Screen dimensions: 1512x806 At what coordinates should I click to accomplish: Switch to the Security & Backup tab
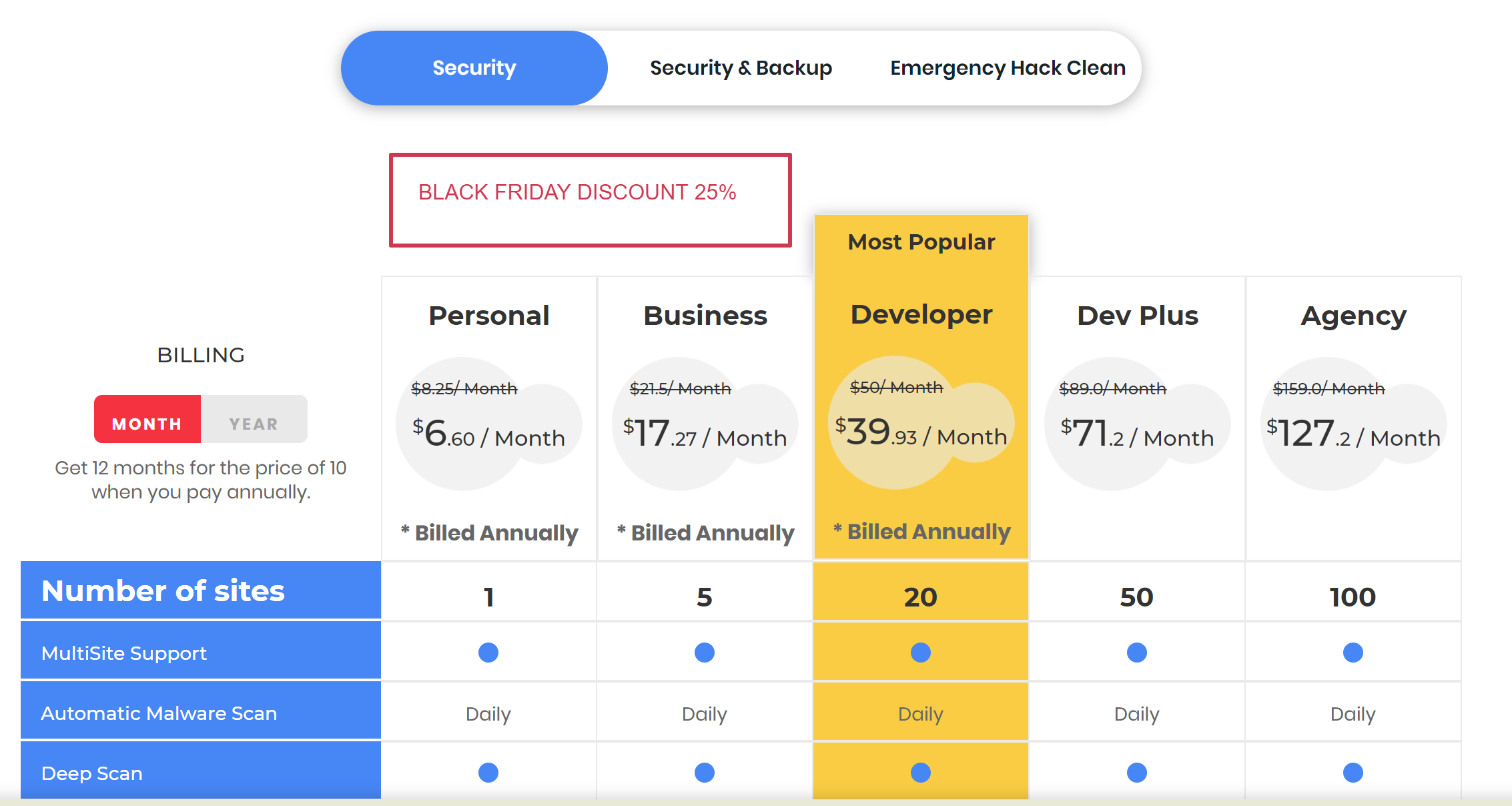pyautogui.click(x=741, y=67)
